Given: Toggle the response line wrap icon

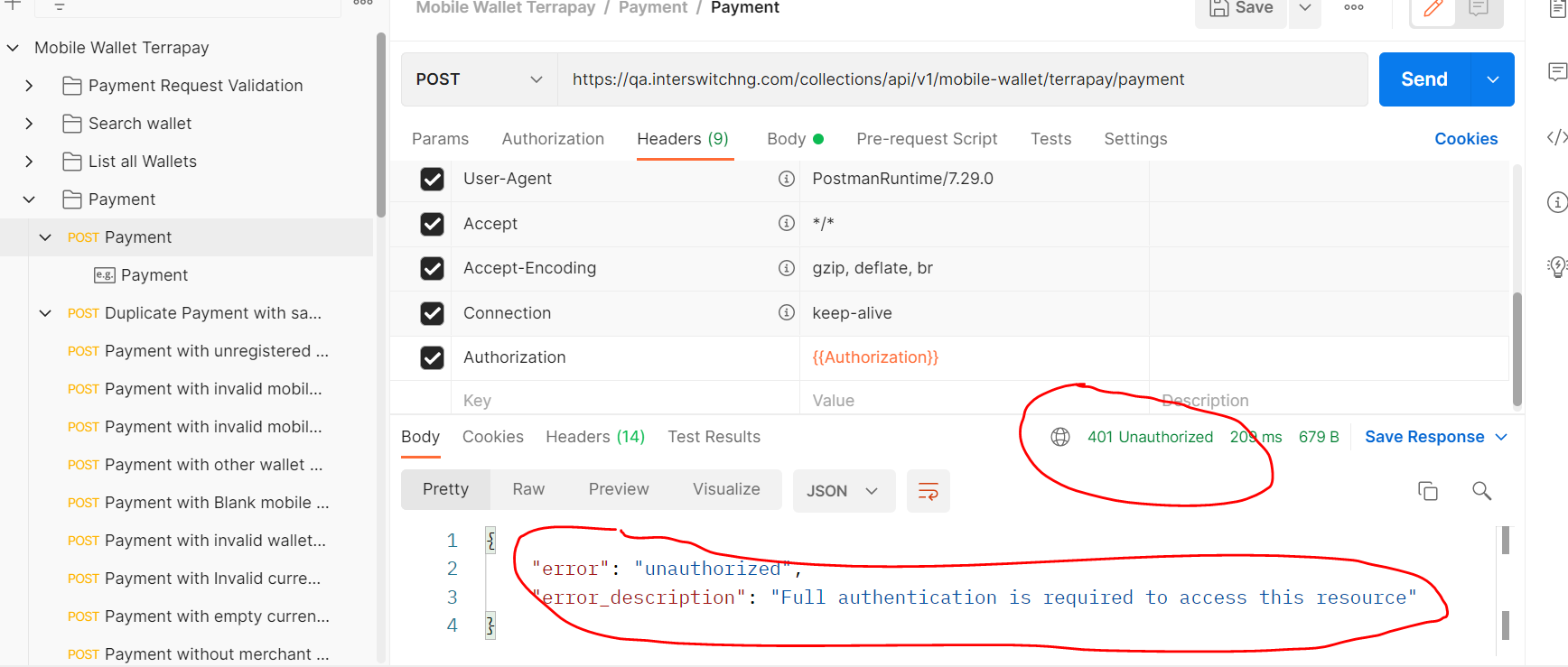Looking at the screenshot, I should tap(928, 491).
